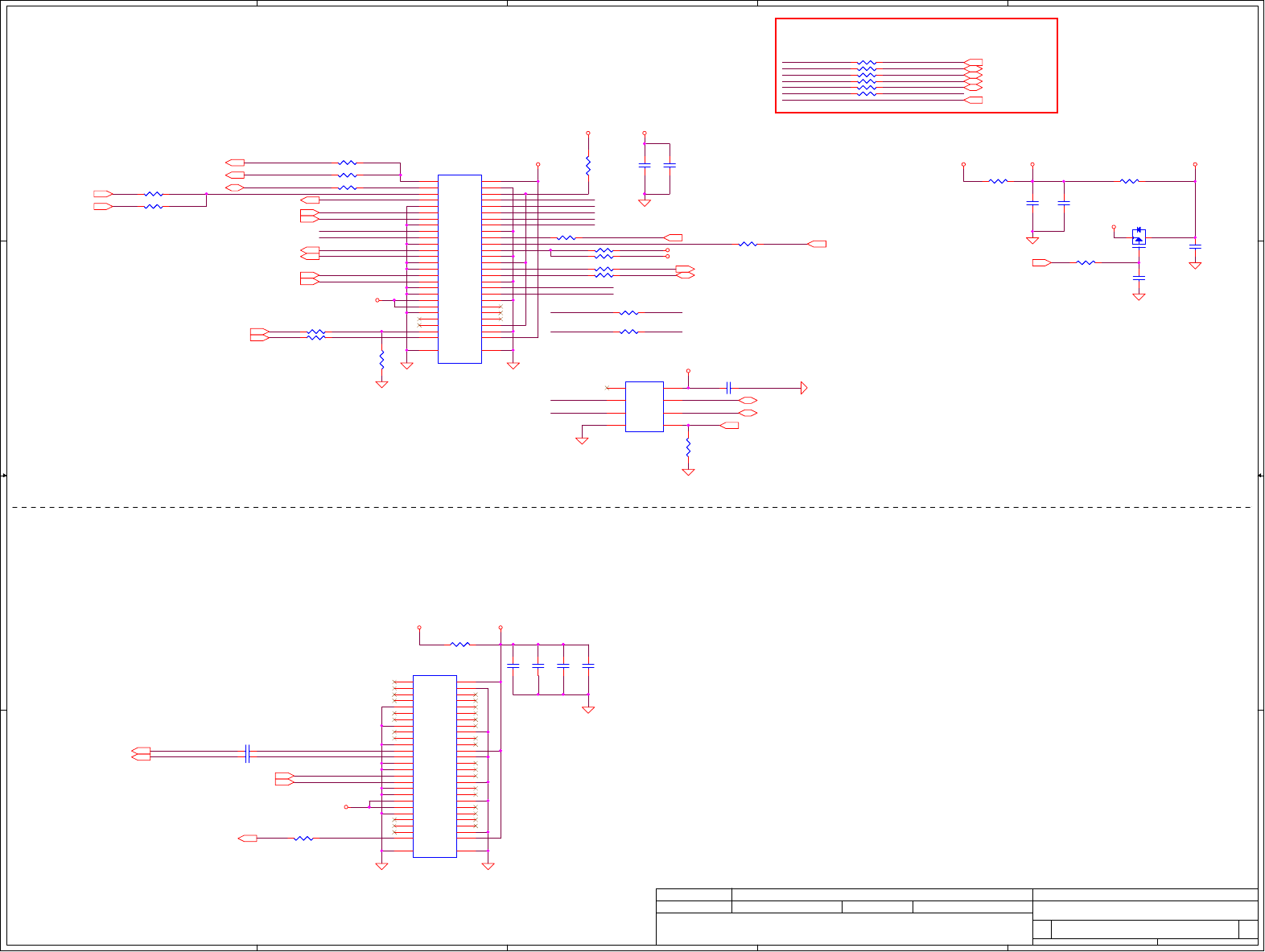The width and height of the screenshot is (1265, 952).
Task: Click the large IC block in upper circuit
Action: click(459, 269)
